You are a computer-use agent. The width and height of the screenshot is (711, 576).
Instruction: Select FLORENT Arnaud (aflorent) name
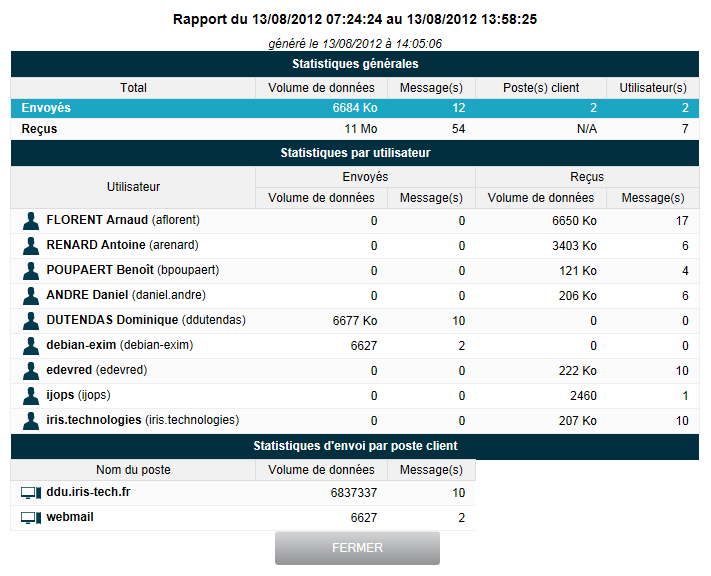123,220
